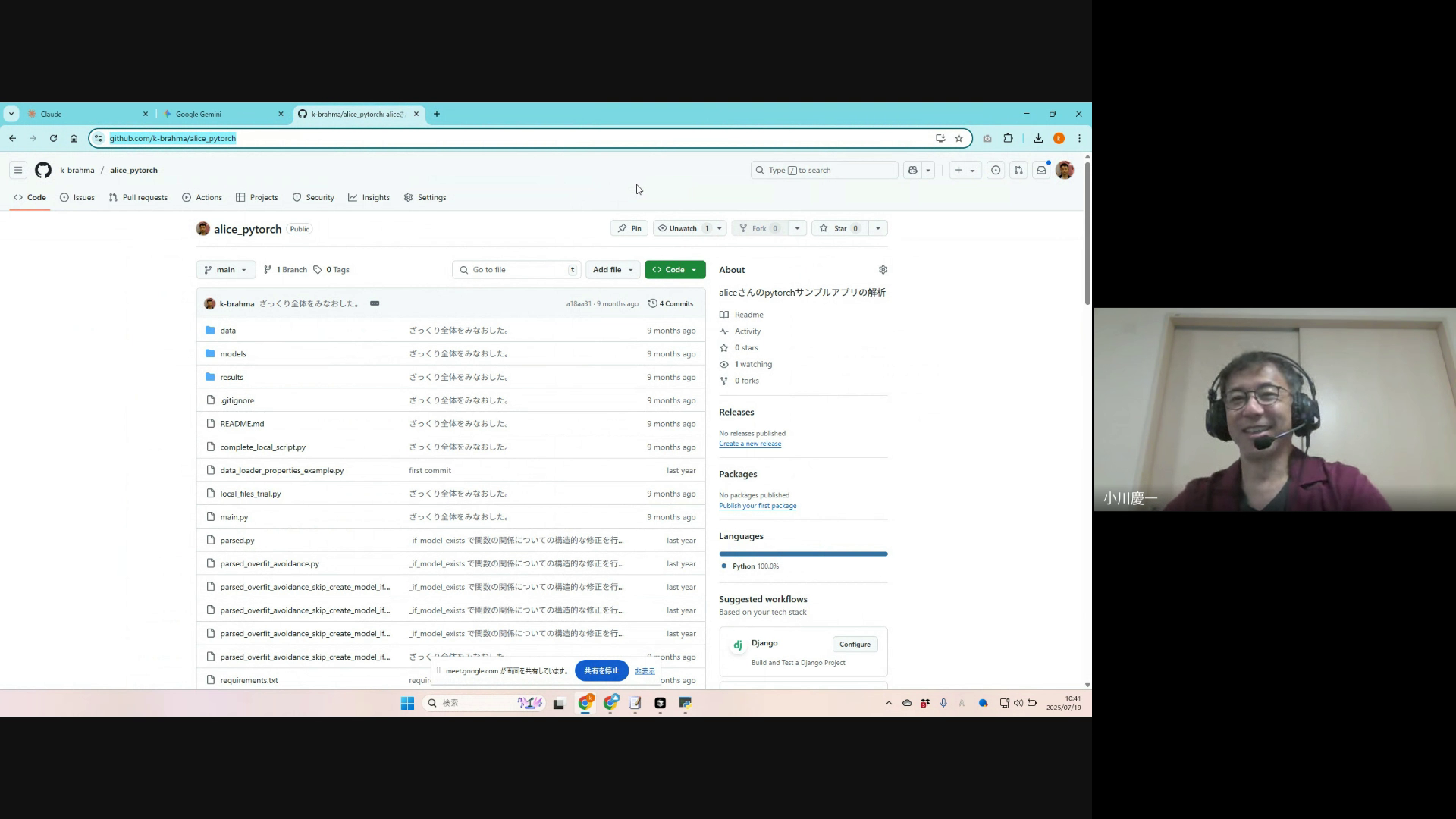Pin the alice_pytorch repository
The width and height of the screenshot is (1456, 819).
click(x=629, y=228)
